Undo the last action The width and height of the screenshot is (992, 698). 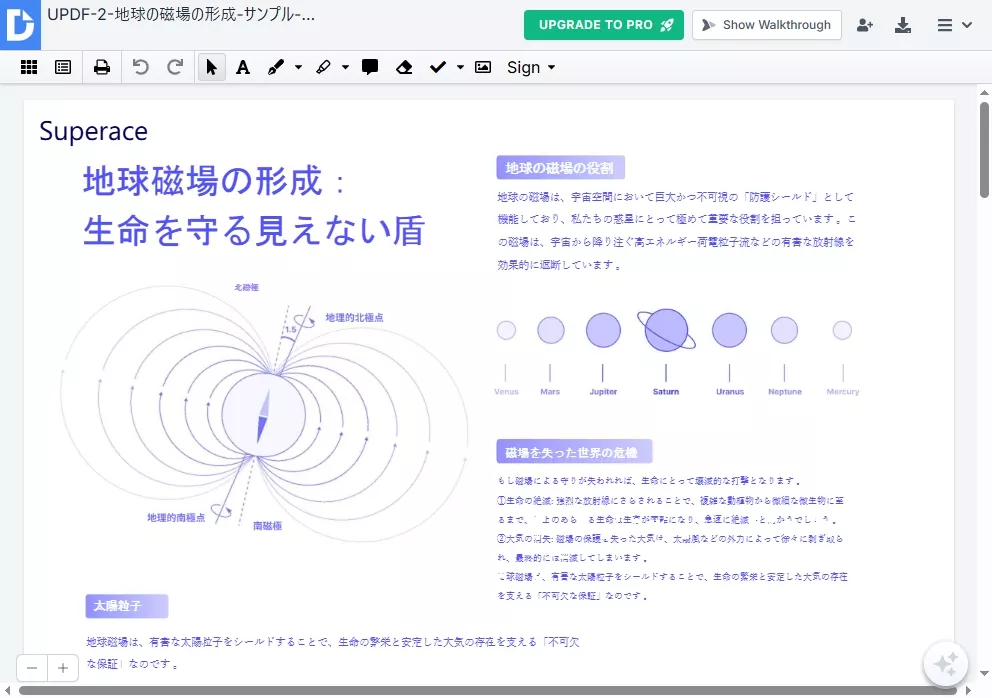click(x=140, y=67)
